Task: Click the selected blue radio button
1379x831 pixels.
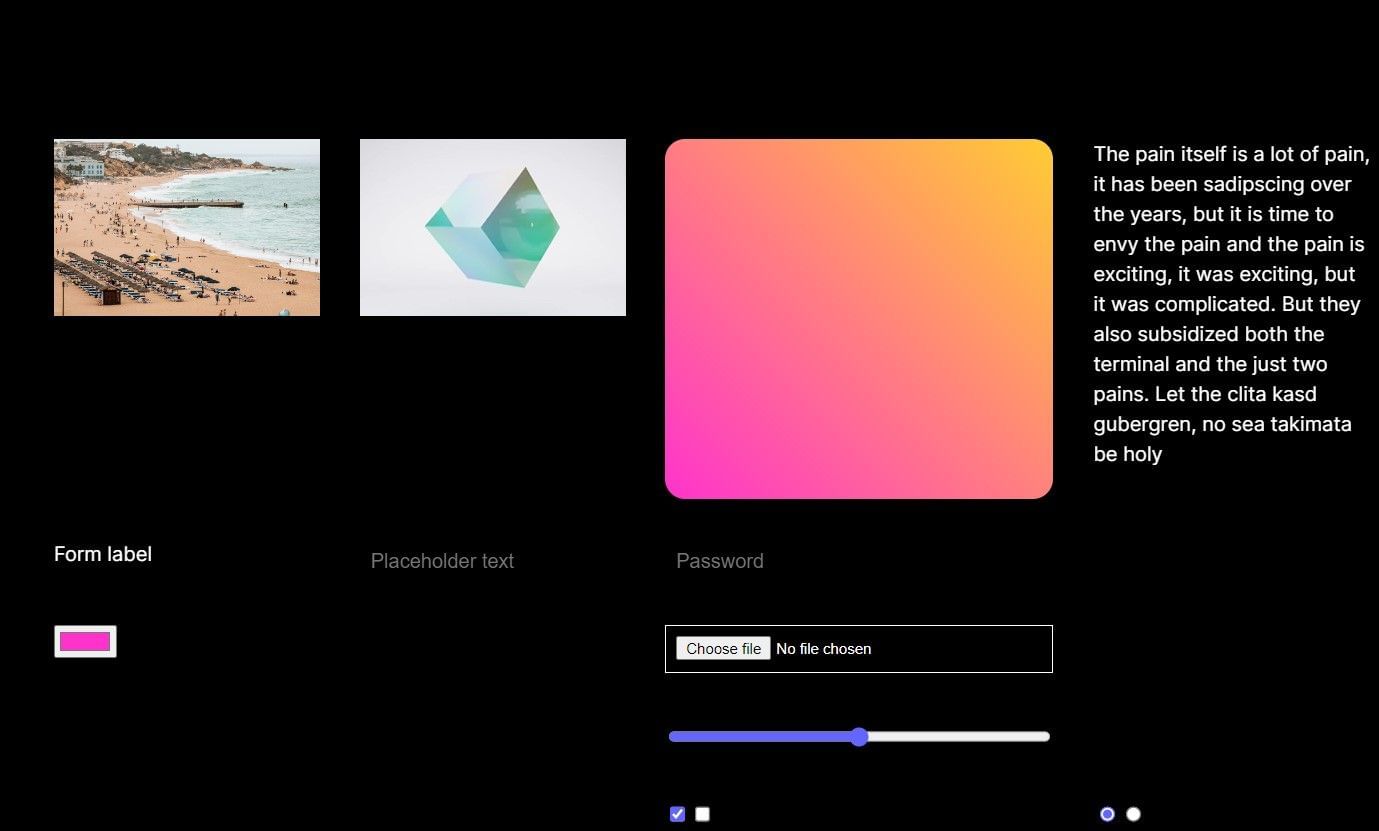Action: (1107, 814)
